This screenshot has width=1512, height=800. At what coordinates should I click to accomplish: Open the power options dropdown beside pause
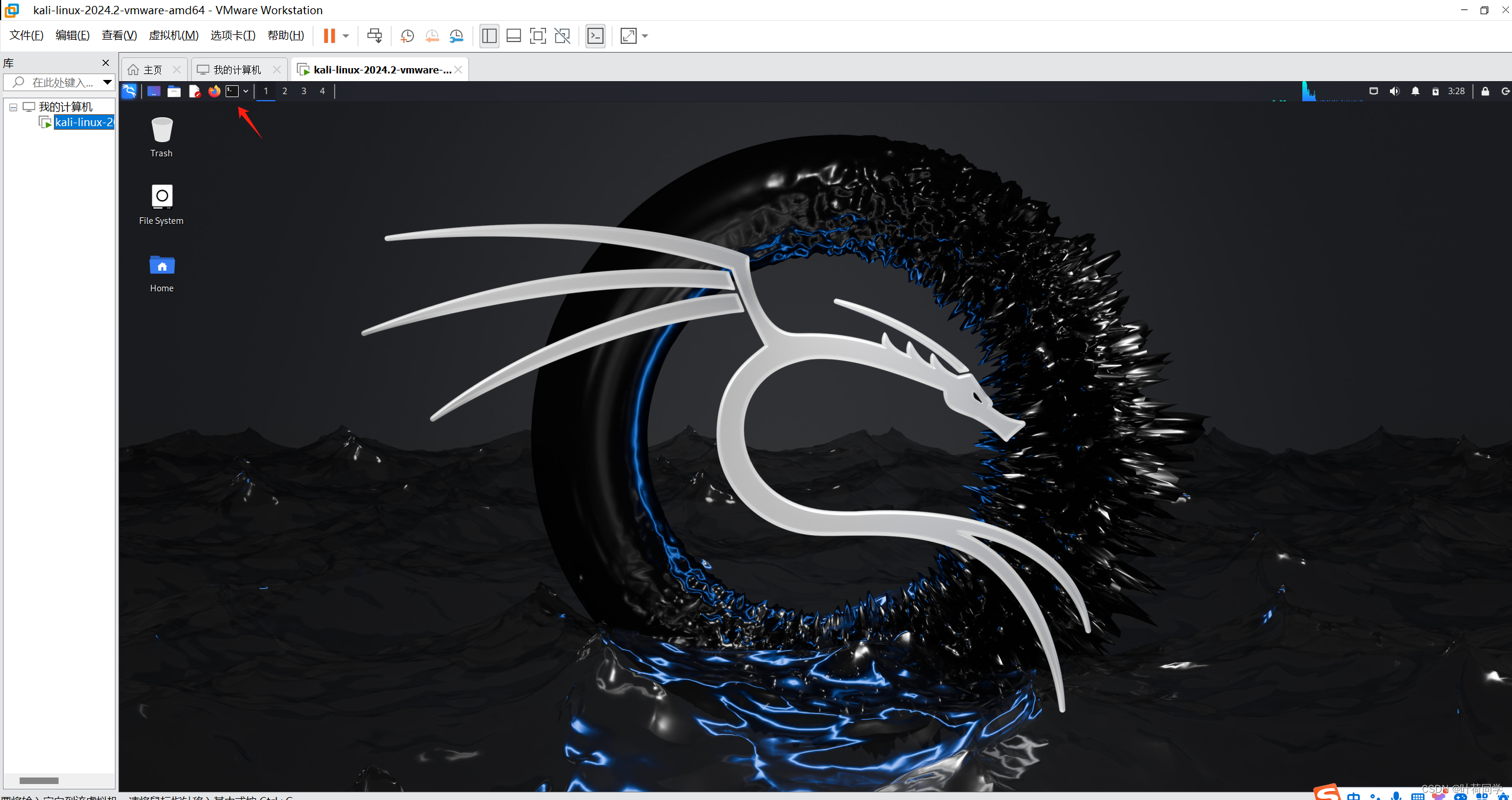346,36
